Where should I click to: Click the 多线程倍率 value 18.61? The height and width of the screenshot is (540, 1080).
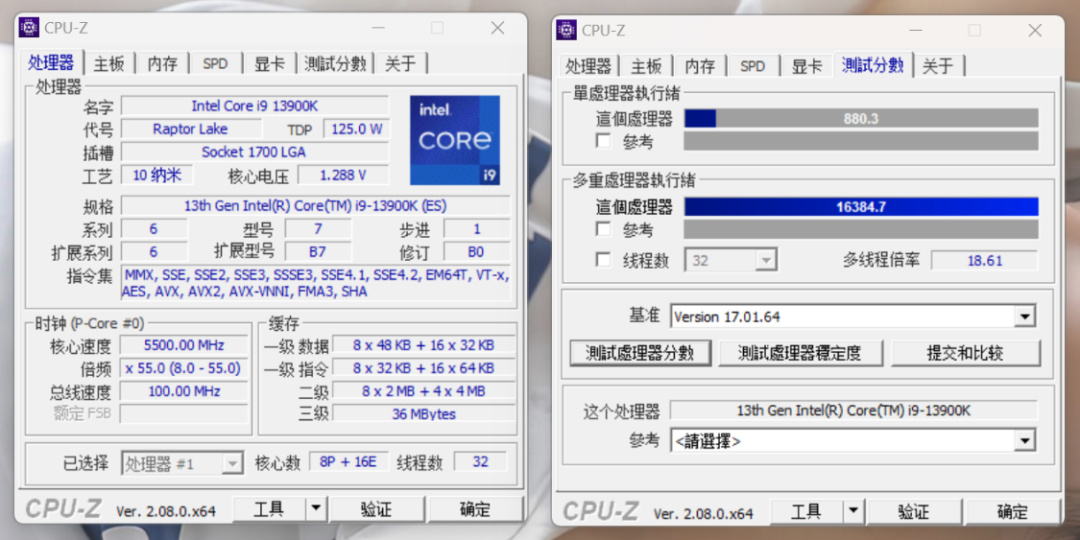point(984,260)
